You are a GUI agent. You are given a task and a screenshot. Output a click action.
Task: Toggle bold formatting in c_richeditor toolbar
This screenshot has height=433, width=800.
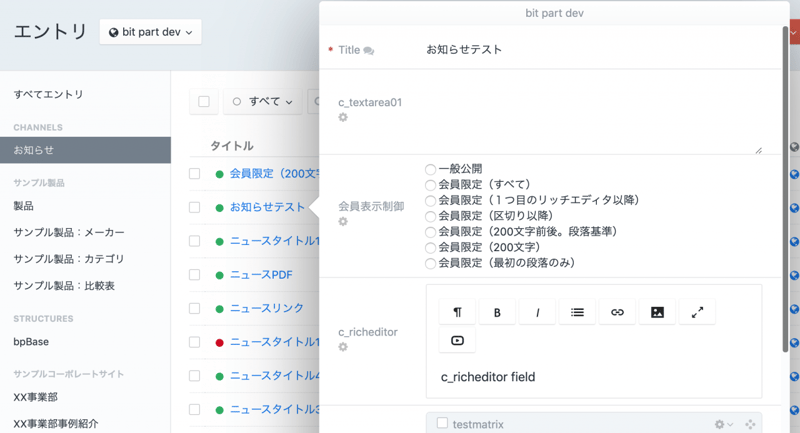[497, 312]
